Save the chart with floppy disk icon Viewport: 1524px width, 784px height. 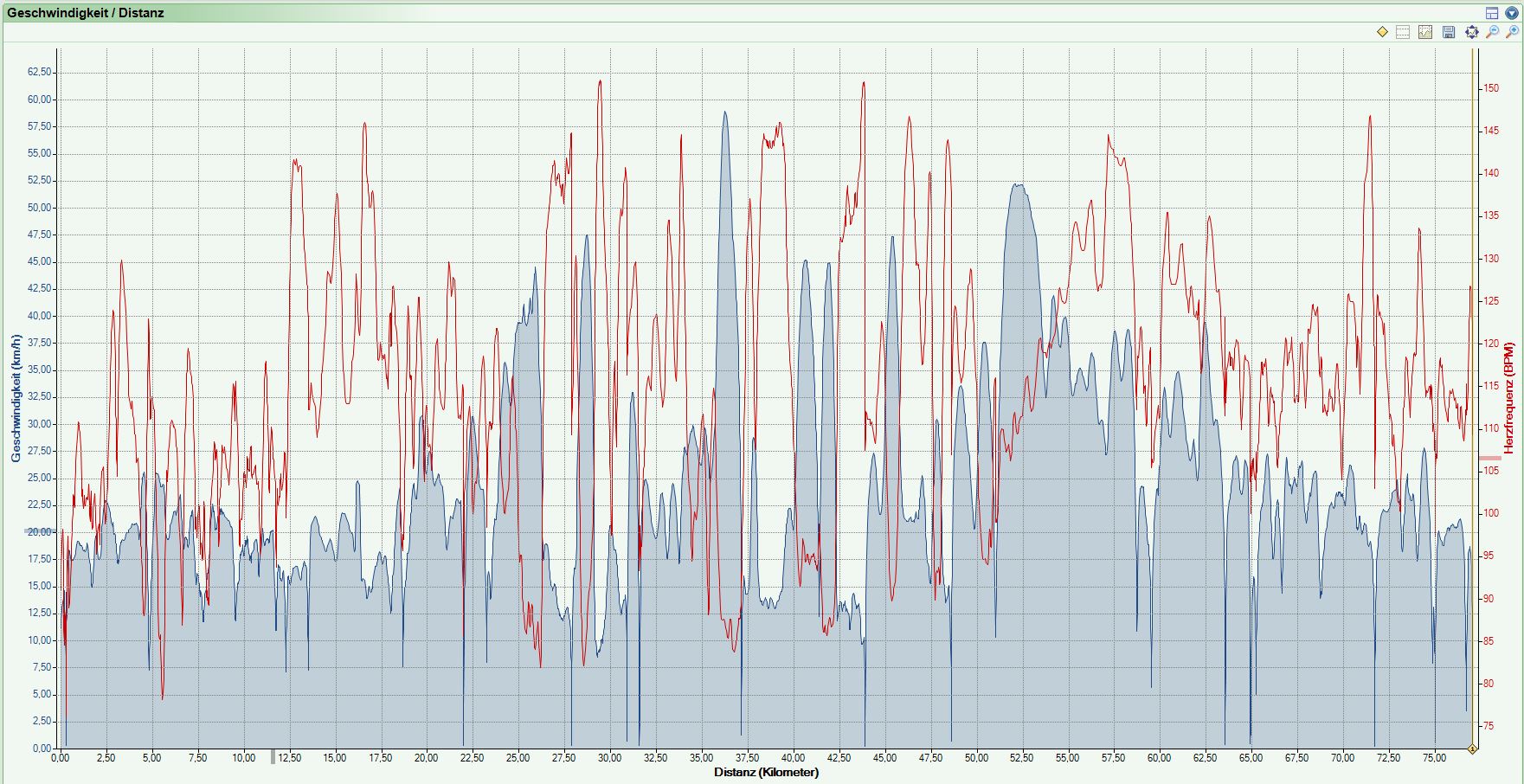point(1449,32)
